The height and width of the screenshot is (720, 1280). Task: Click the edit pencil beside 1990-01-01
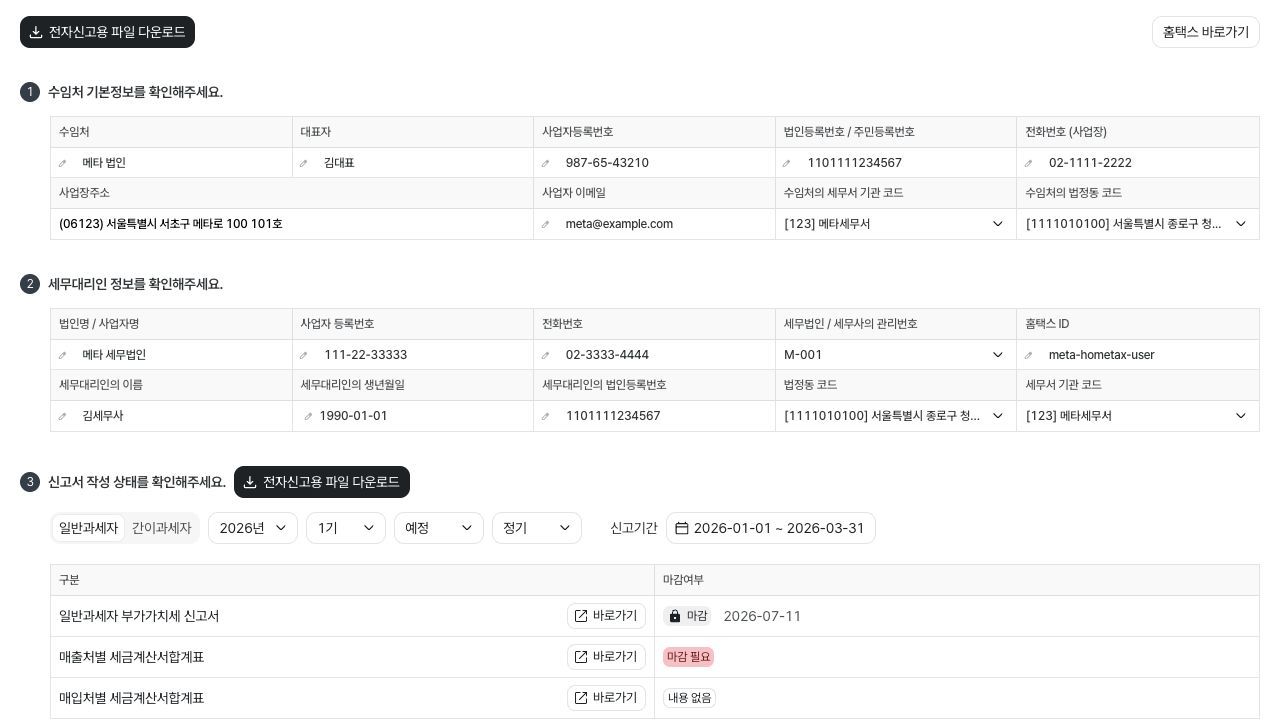point(308,416)
